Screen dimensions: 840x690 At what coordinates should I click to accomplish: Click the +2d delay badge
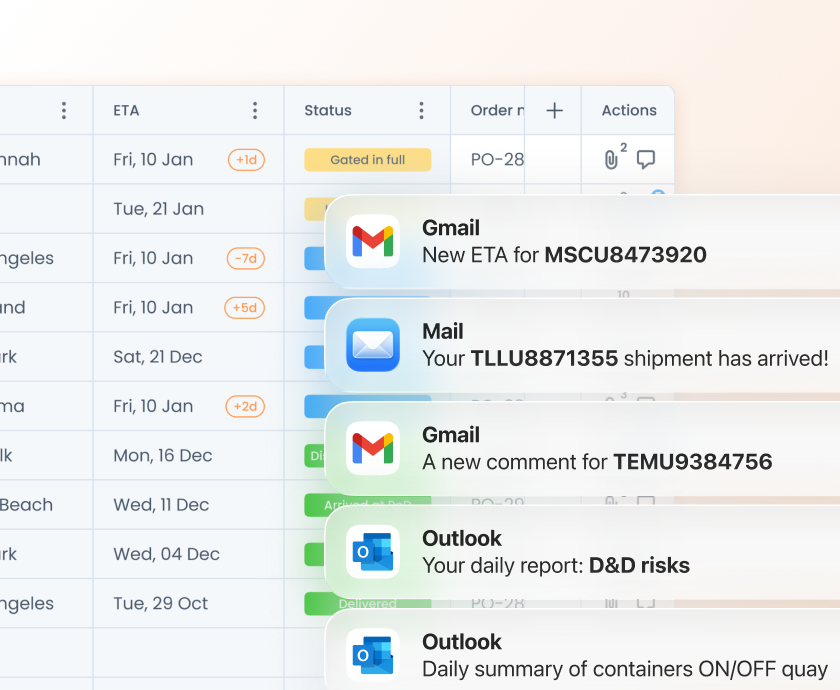245,406
